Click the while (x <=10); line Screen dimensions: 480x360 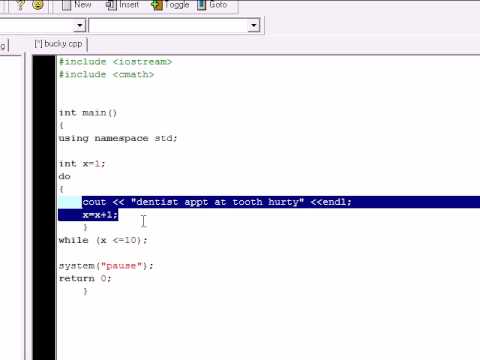(x=103, y=240)
